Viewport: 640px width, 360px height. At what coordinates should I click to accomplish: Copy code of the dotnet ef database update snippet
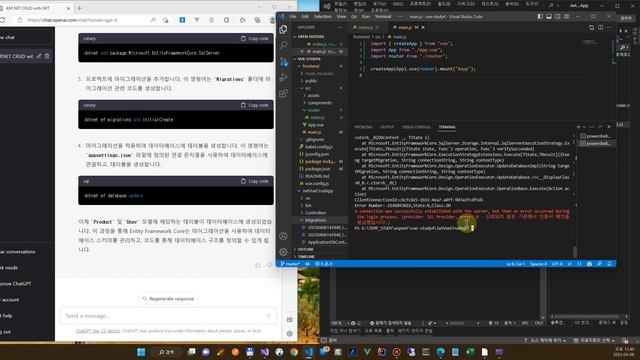[x=255, y=181]
